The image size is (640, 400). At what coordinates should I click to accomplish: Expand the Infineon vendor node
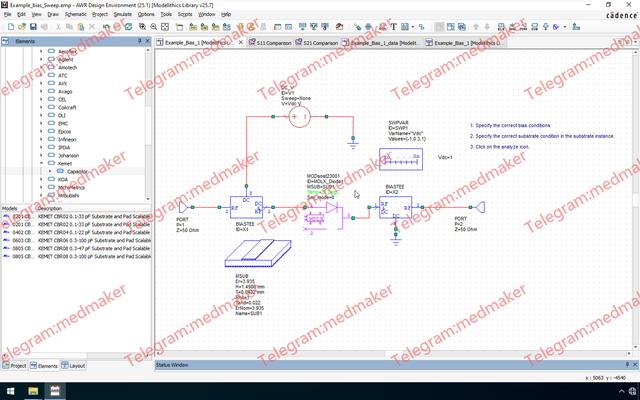point(41,139)
